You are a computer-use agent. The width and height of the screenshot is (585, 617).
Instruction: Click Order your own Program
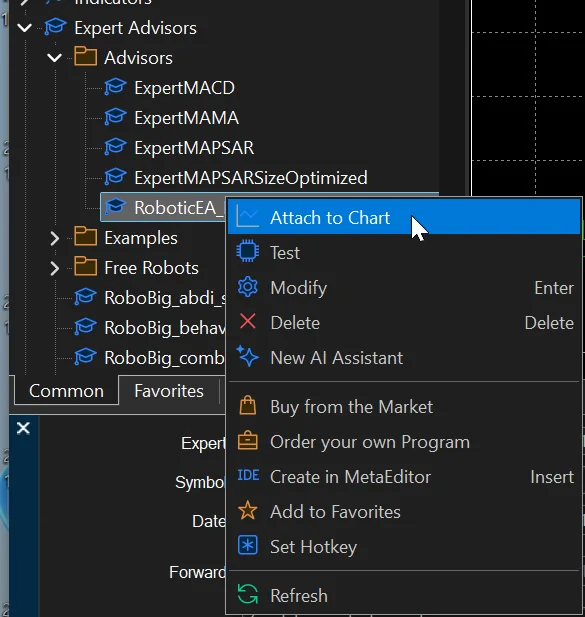click(404, 442)
